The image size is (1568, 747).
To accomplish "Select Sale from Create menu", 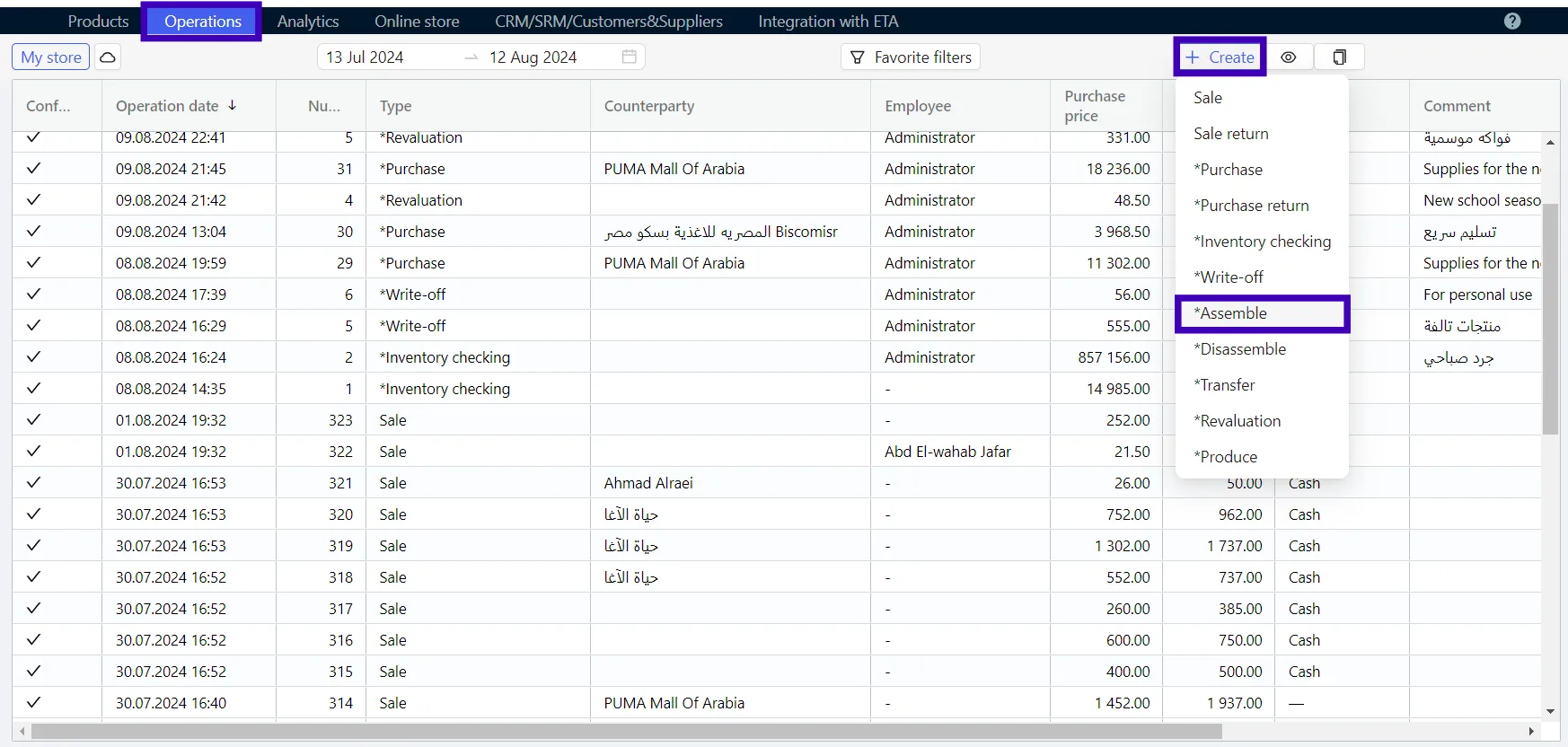I will [1262, 97].
